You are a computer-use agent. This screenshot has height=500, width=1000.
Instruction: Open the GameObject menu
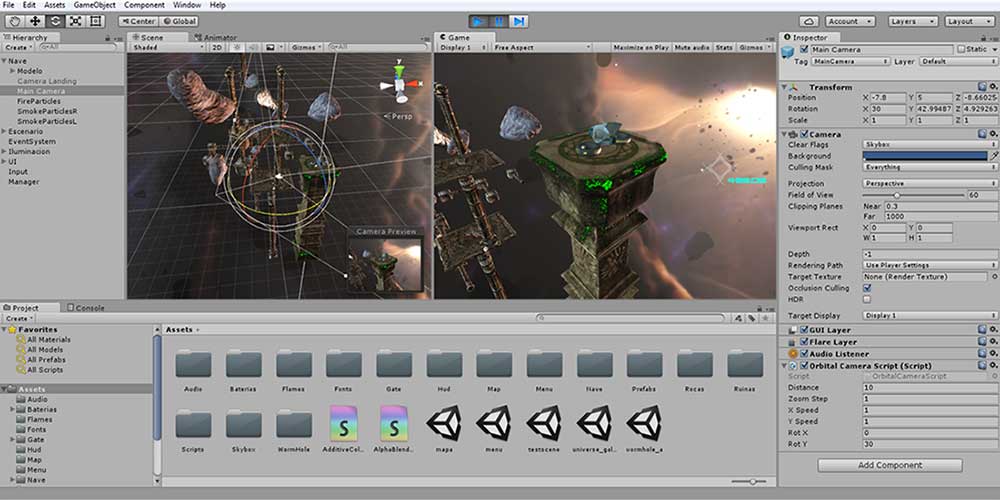tap(94, 5)
